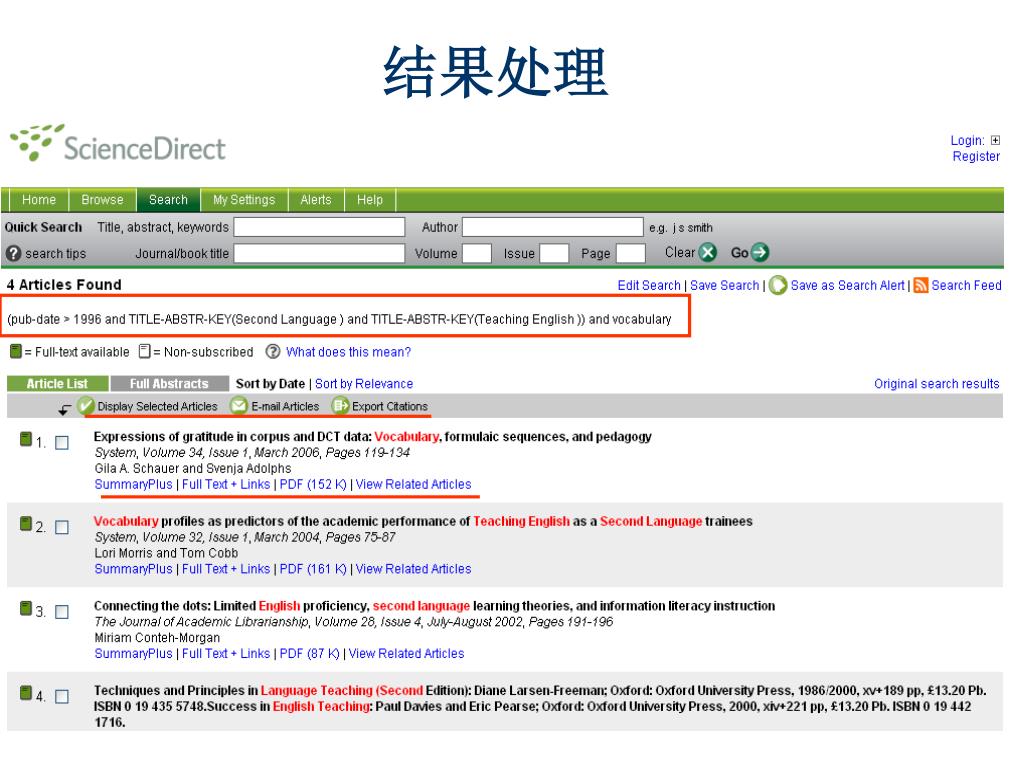
Task: Open the Login link
Action: point(967,140)
